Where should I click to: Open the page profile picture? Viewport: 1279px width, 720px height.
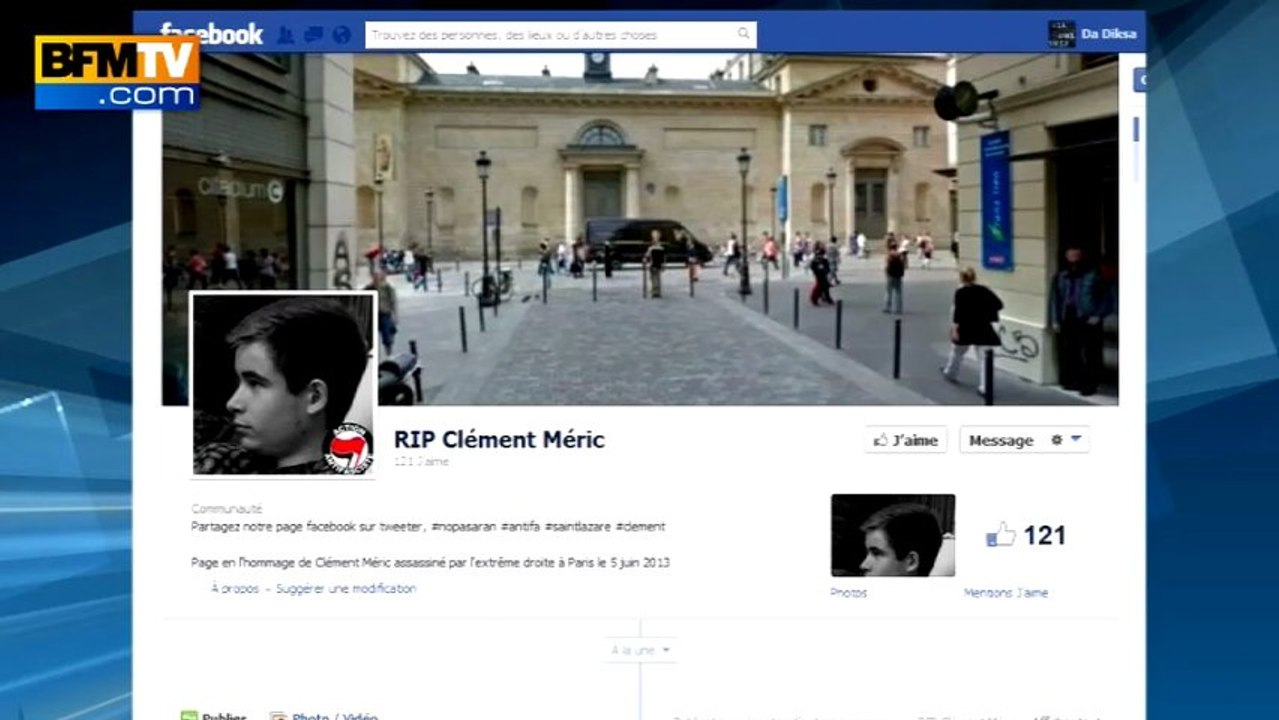pos(284,384)
